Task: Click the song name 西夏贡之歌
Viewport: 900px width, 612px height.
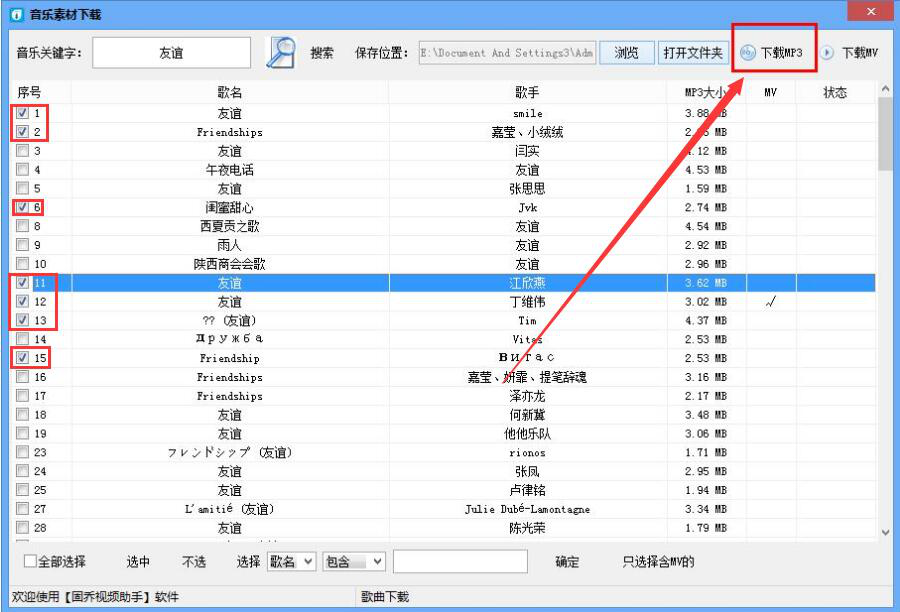Action: tap(230, 226)
